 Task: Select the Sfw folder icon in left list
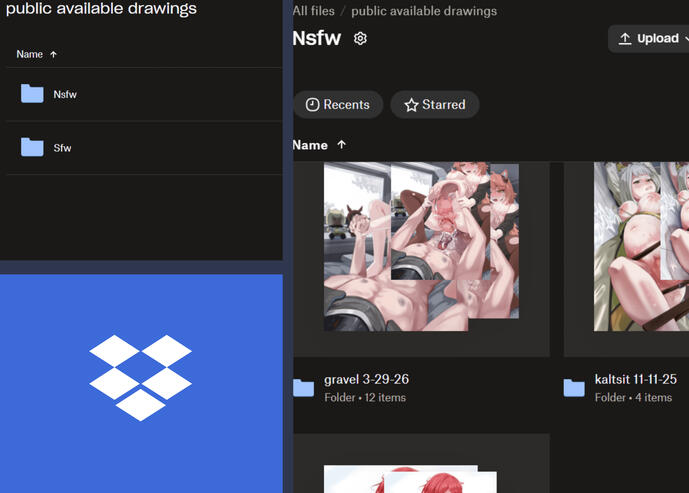32,147
